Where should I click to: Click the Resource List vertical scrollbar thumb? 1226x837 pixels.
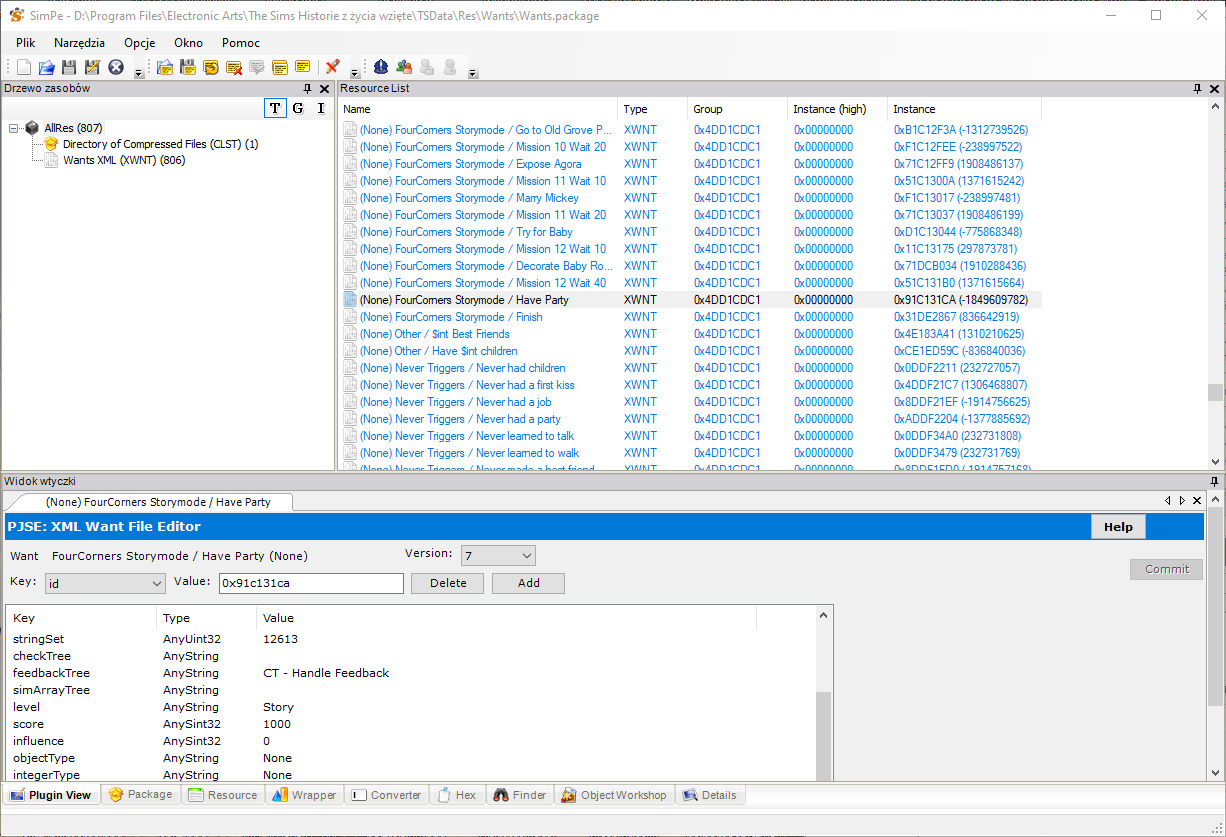[x=1215, y=392]
